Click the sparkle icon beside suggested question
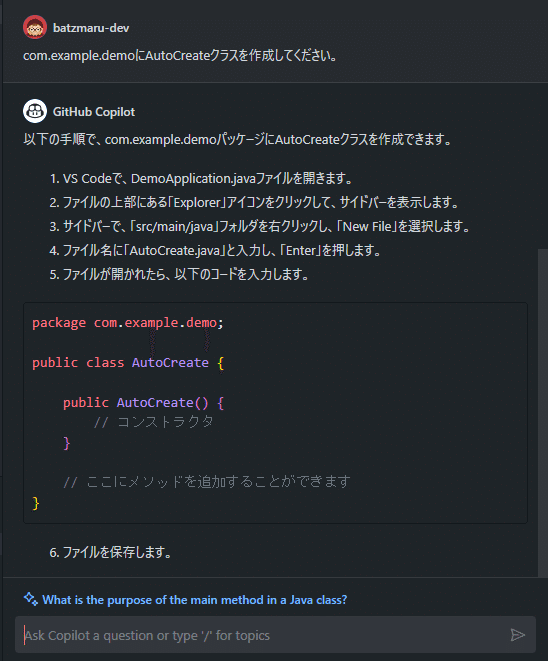 (x=30, y=599)
